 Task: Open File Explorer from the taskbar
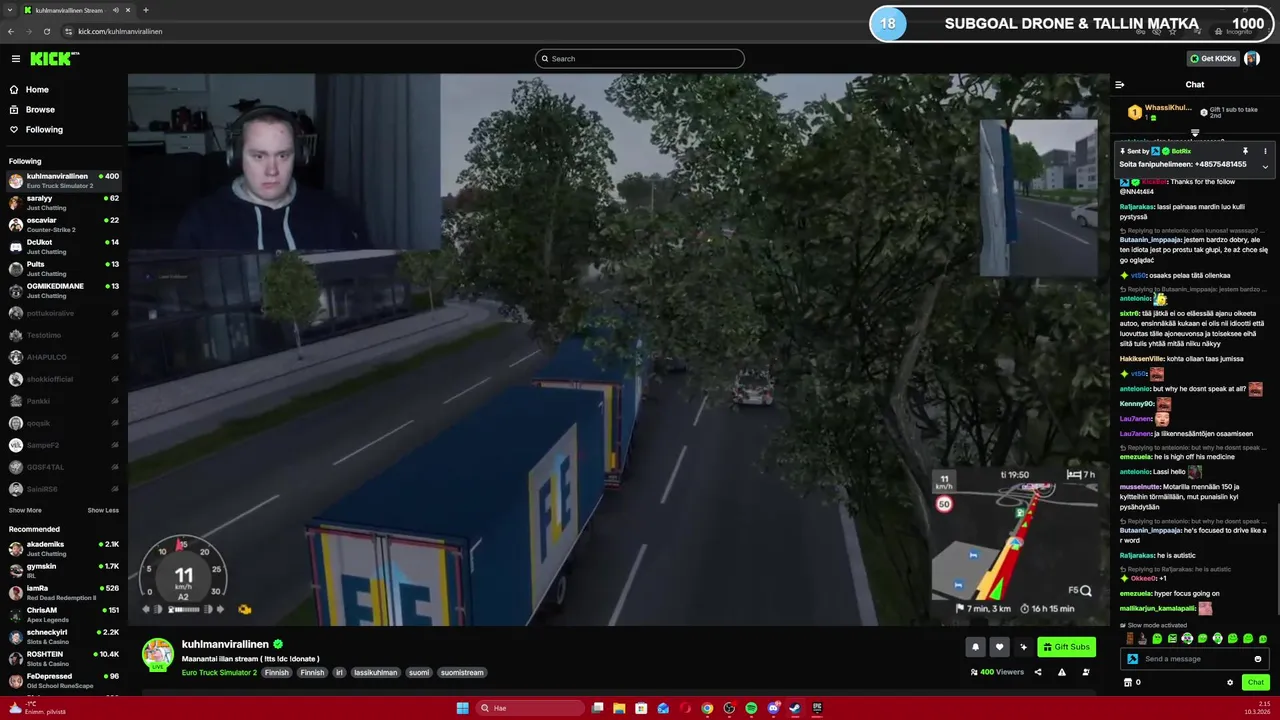619,708
